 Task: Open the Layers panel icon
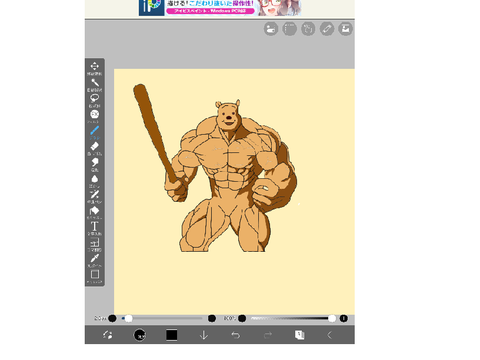[300, 335]
